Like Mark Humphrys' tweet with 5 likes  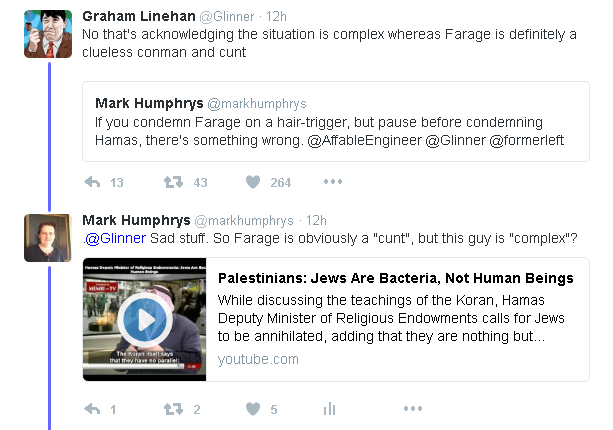(253, 409)
